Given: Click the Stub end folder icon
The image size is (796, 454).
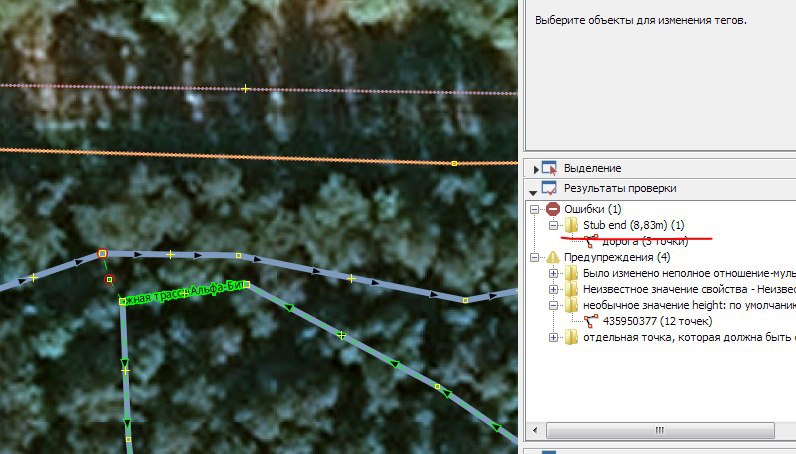Looking at the screenshot, I should pyautogui.click(x=571, y=226).
